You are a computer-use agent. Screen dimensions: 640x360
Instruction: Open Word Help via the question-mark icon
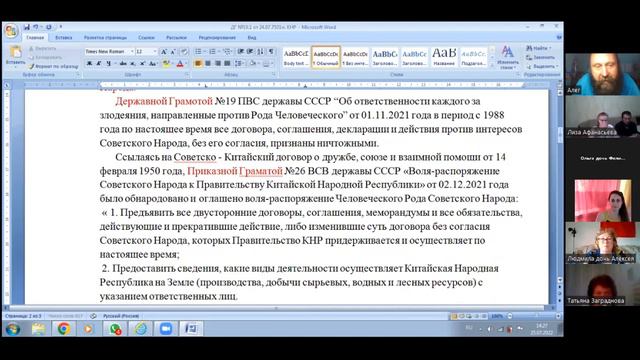(559, 37)
